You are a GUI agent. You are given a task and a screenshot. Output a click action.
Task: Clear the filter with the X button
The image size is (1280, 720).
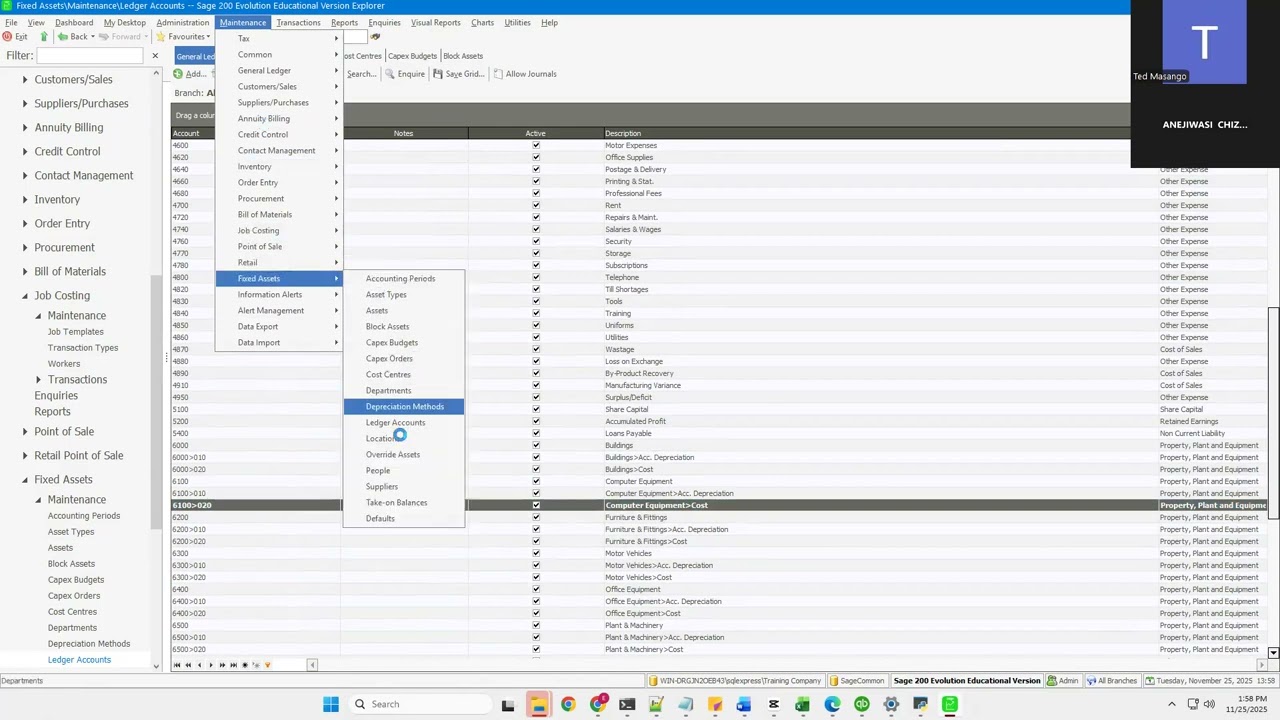tap(155, 56)
